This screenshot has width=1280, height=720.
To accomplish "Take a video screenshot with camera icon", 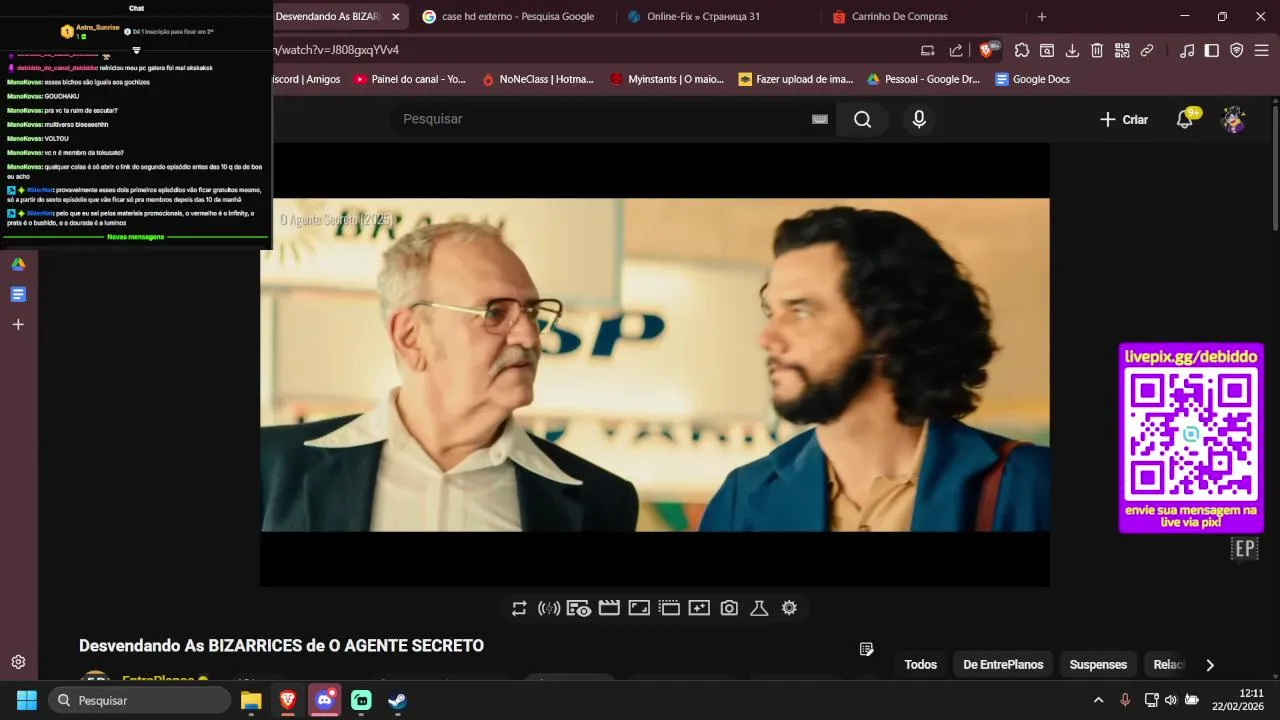I will pyautogui.click(x=729, y=608).
